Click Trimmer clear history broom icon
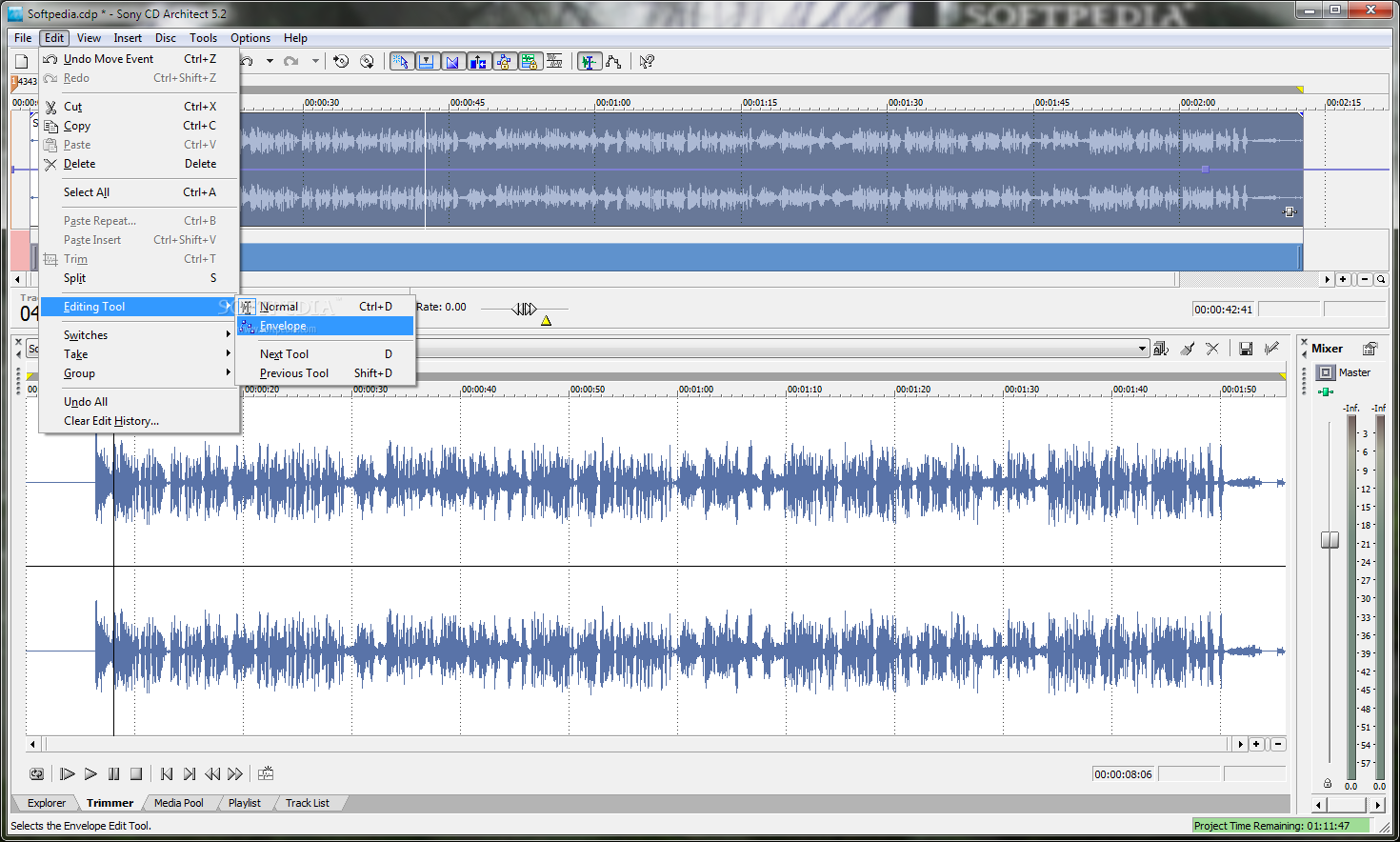The image size is (1400, 842). point(1188,349)
